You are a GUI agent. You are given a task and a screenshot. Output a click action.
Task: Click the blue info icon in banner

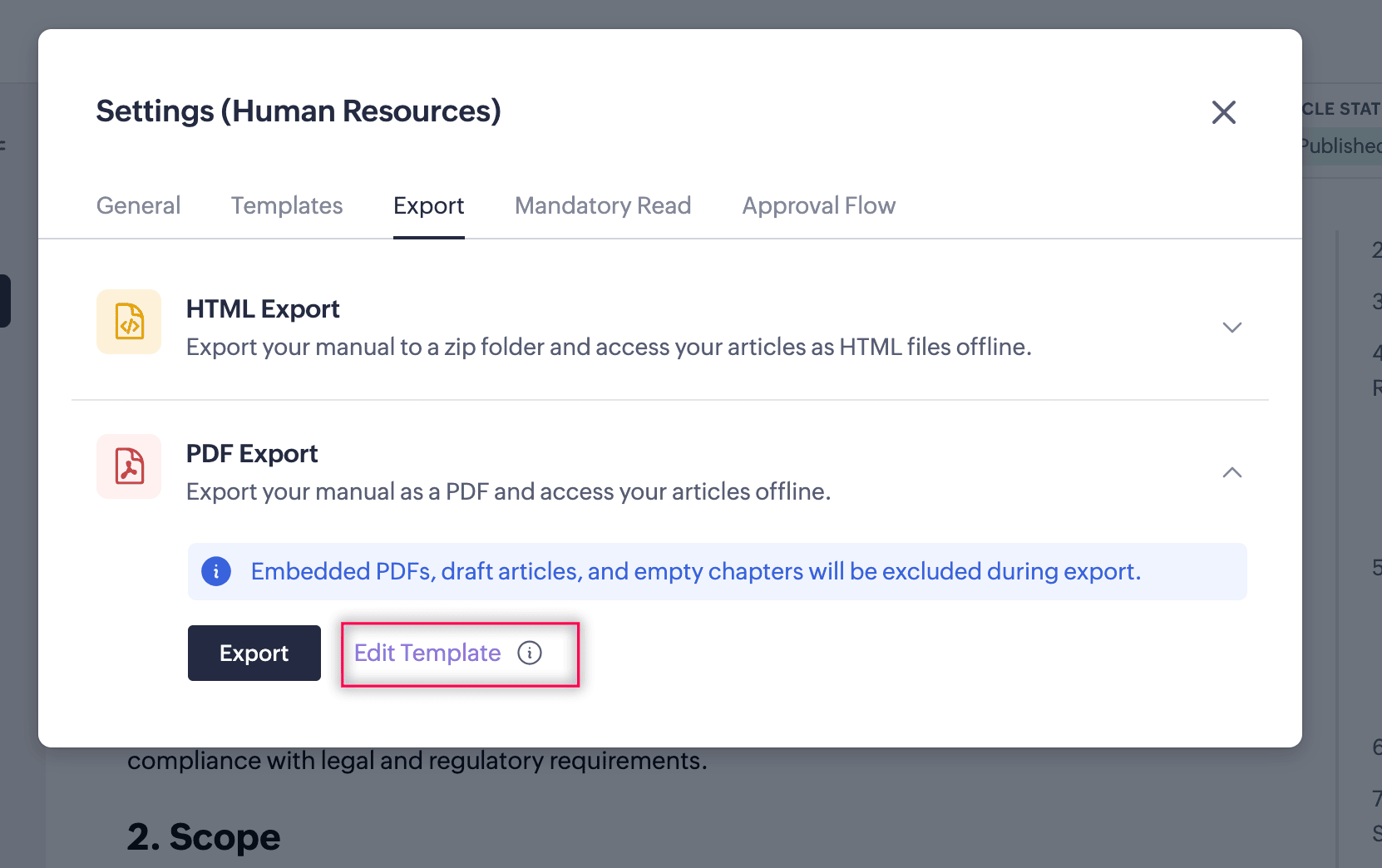click(216, 571)
